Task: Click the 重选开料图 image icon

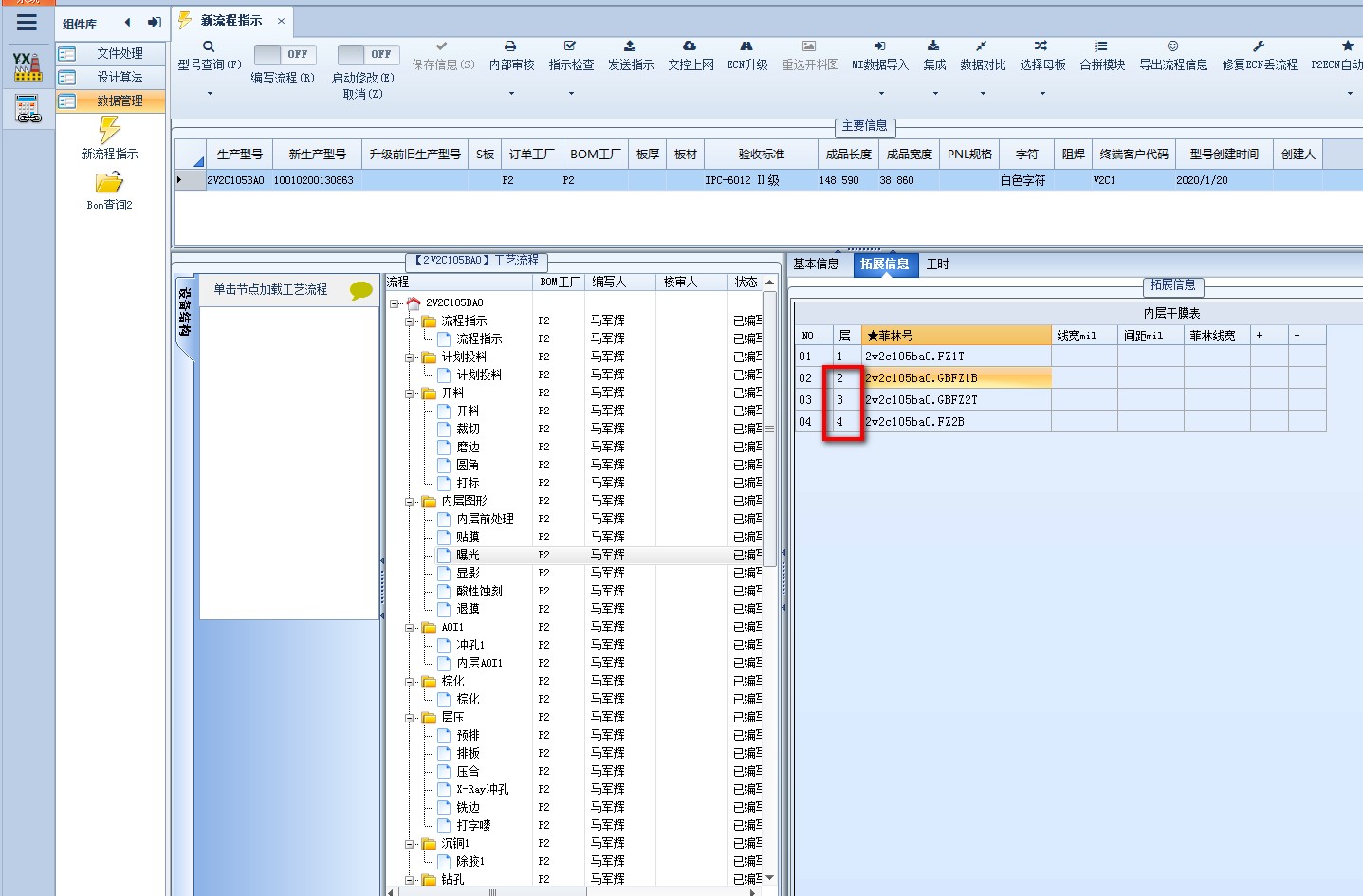Action: click(x=809, y=46)
